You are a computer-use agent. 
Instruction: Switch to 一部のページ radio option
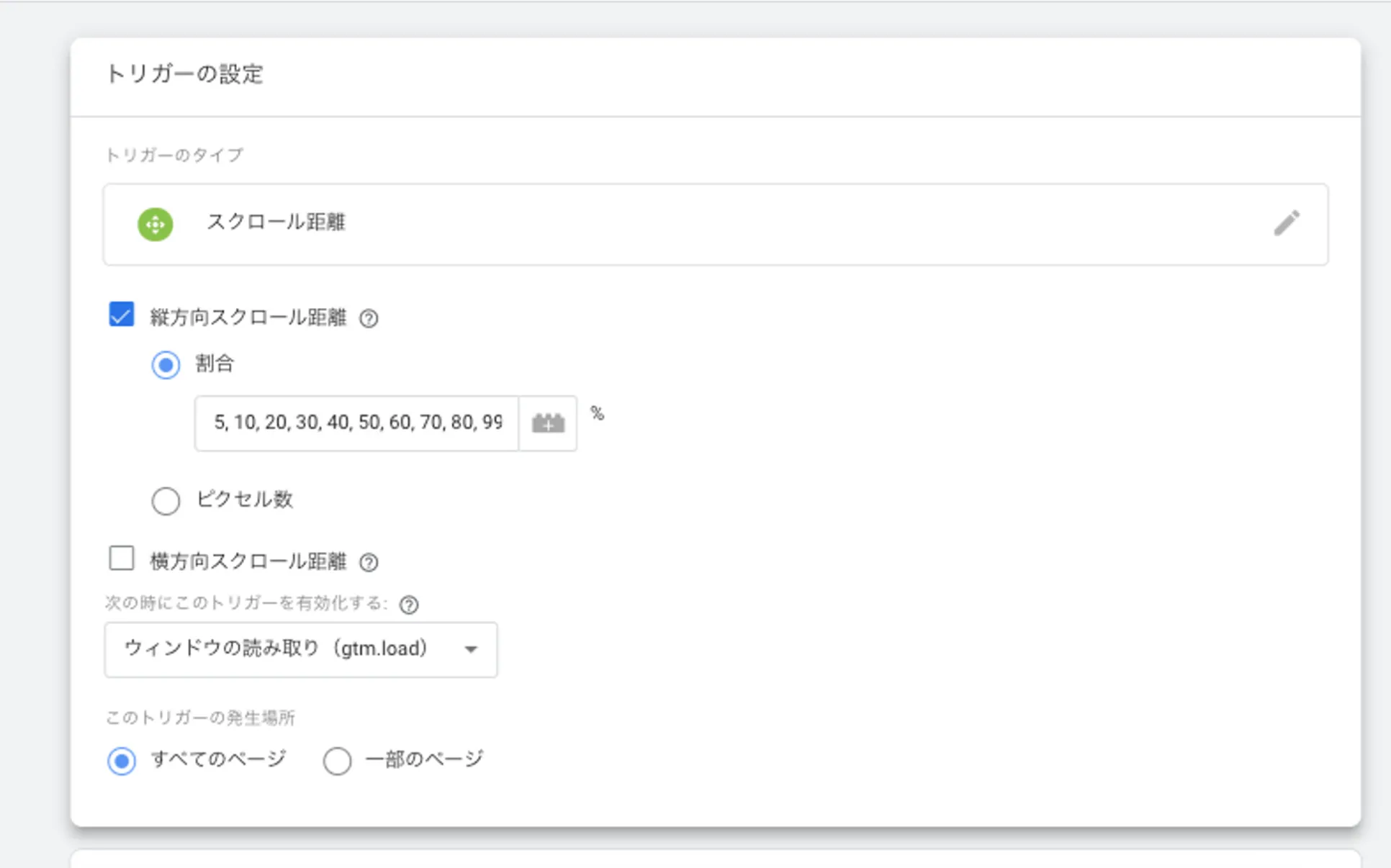[x=337, y=761]
